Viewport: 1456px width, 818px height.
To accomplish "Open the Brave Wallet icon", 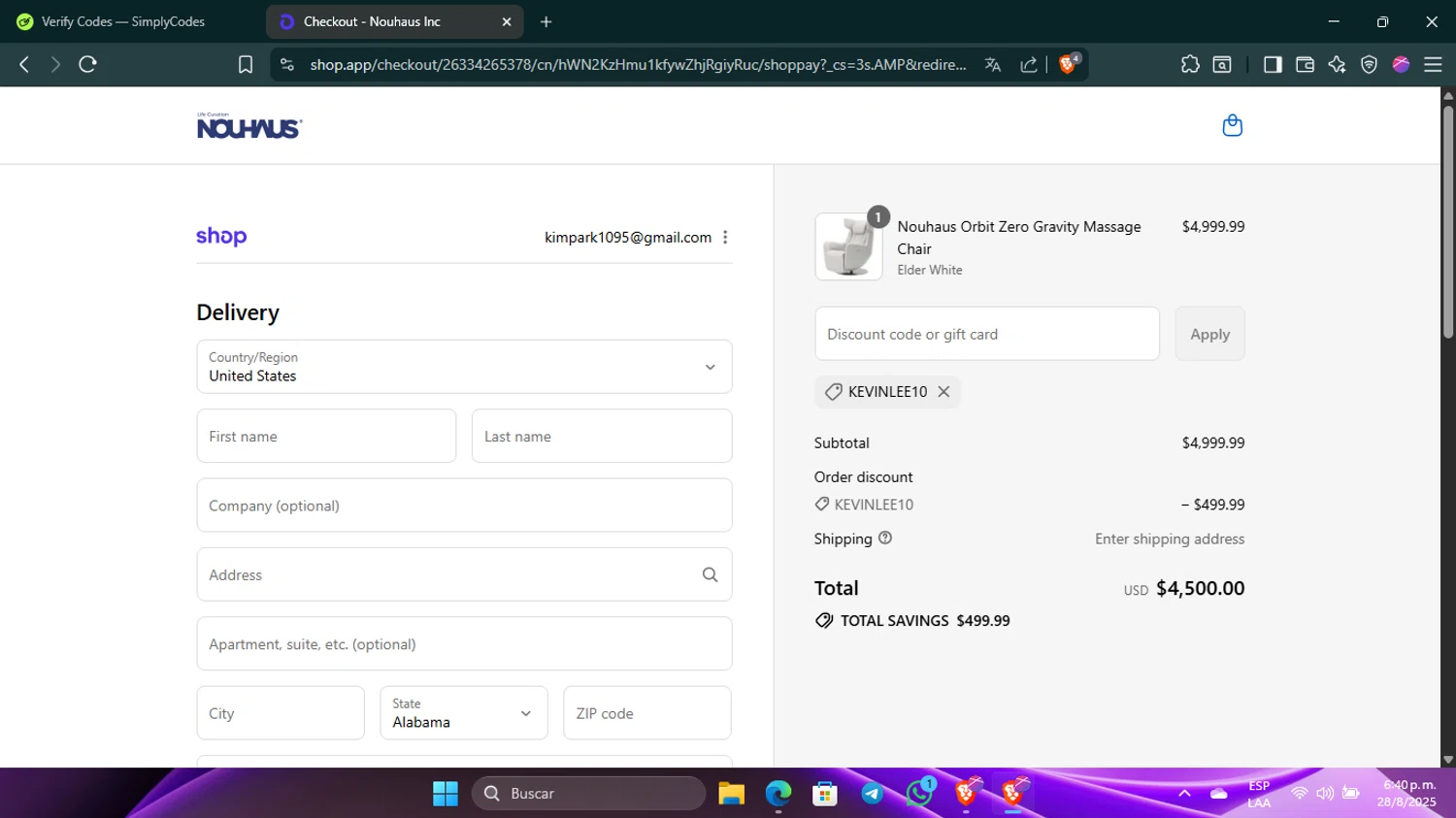I will click(1305, 64).
